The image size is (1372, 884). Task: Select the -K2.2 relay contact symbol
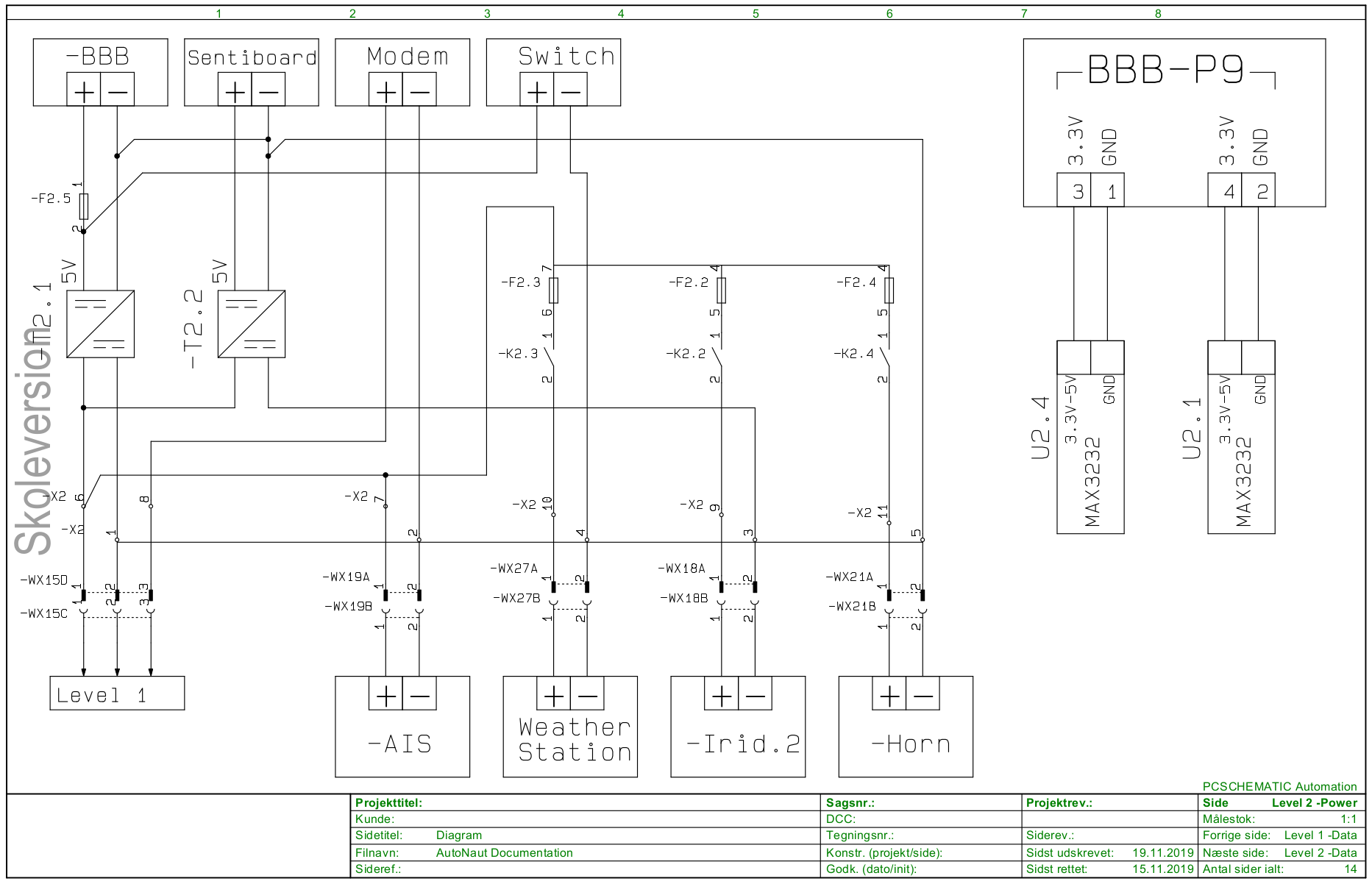[x=719, y=356]
